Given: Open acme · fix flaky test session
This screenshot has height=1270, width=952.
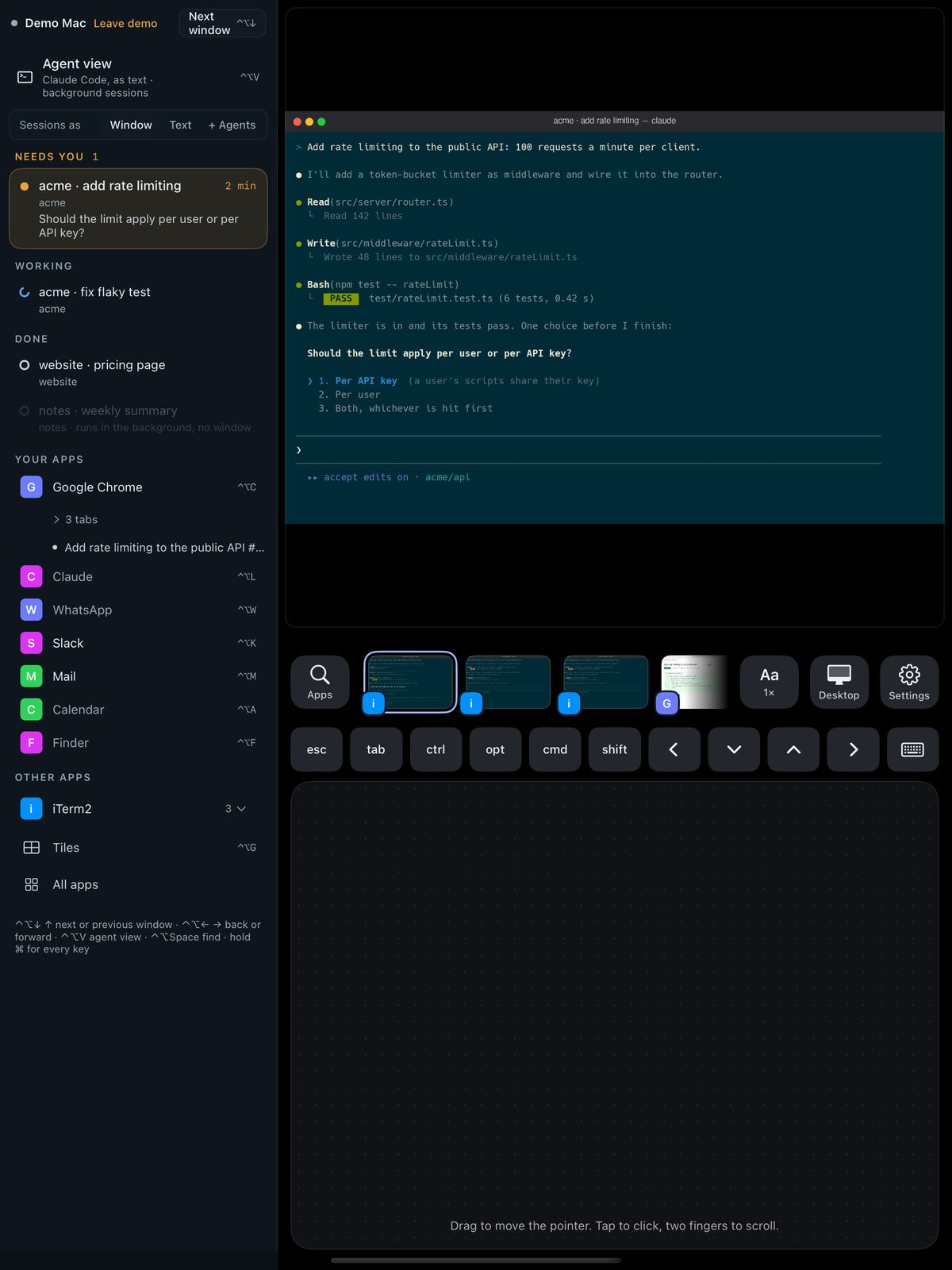Looking at the screenshot, I should pyautogui.click(x=138, y=299).
